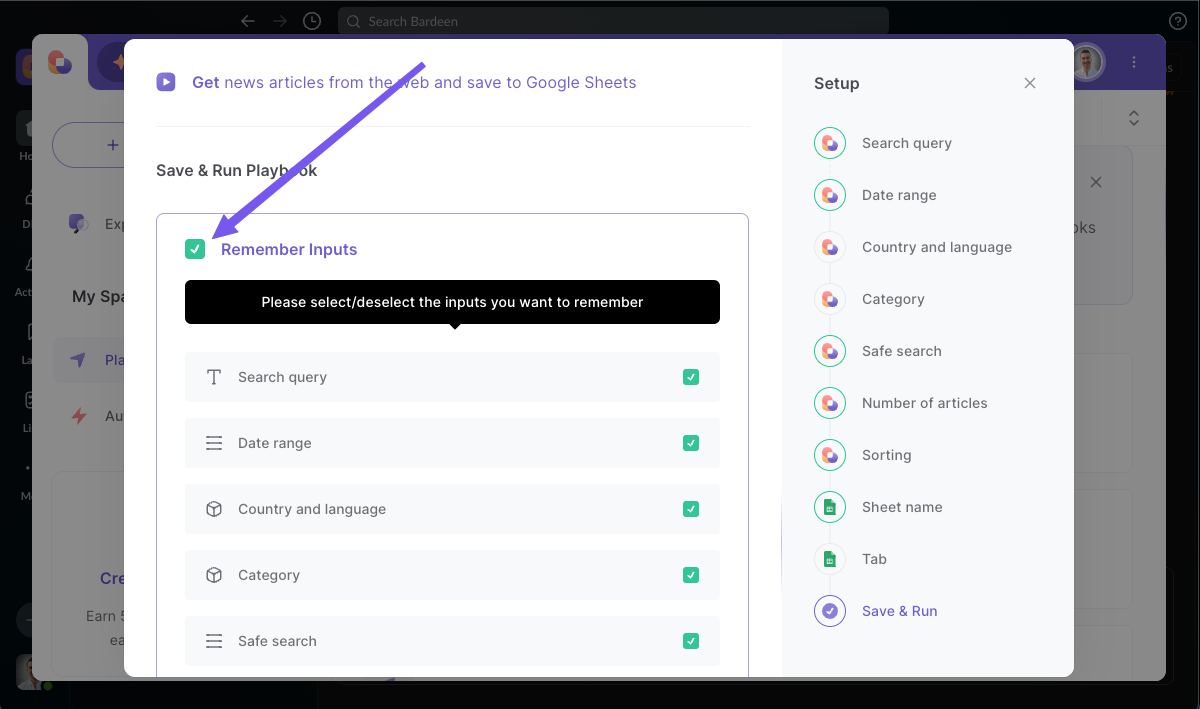Open history with the clock icon
Image resolution: width=1200 pixels, height=709 pixels.
tap(312, 21)
